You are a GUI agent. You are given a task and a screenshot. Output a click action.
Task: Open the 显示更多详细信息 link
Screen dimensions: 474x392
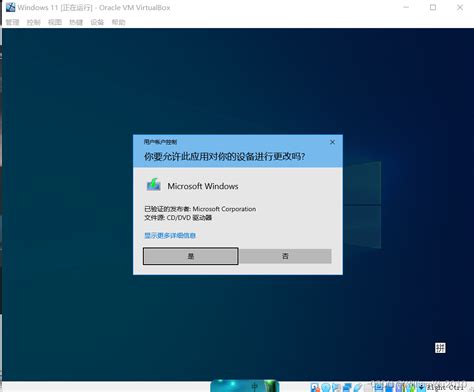[170, 235]
